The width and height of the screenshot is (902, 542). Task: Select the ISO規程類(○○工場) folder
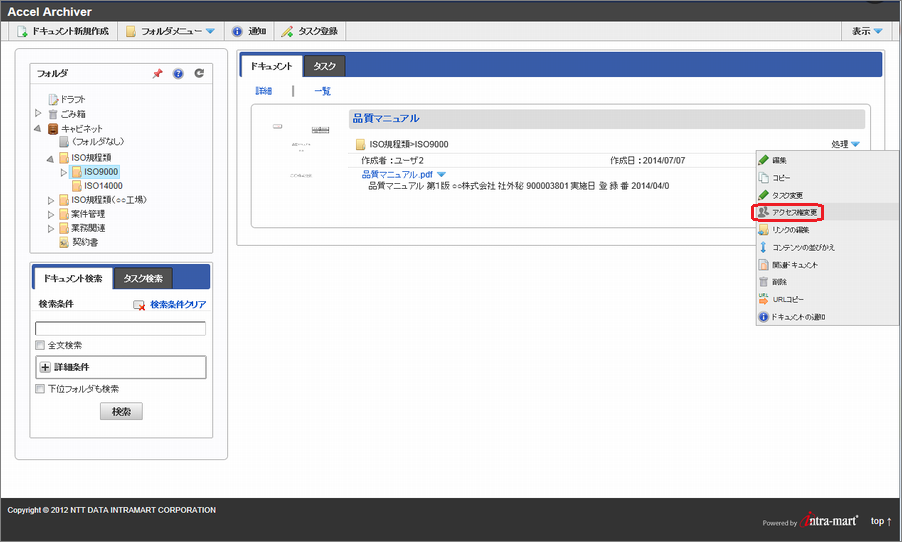pyautogui.click(x=103, y=200)
